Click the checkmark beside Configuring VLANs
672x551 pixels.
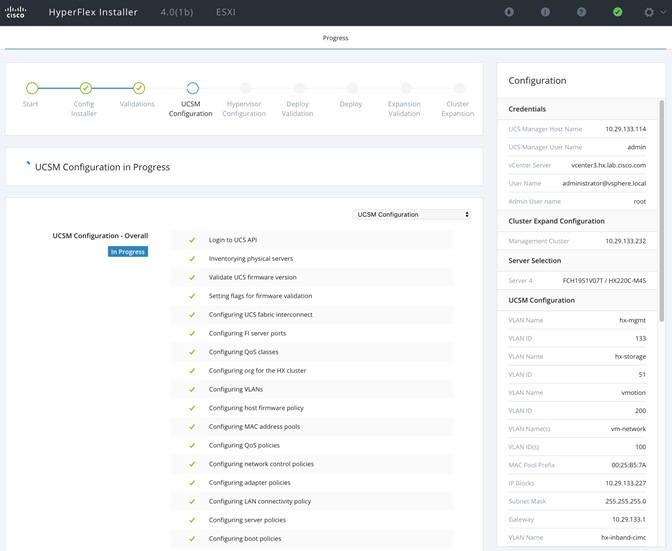(x=192, y=389)
